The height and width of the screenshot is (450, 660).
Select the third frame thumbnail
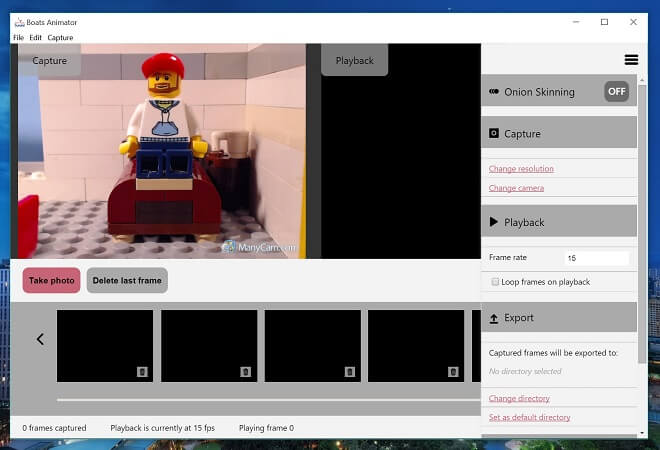(312, 346)
